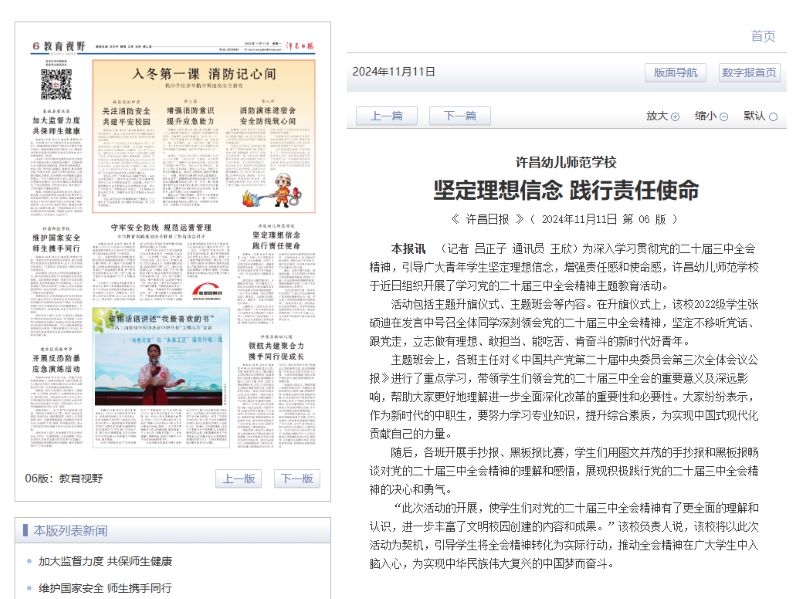This screenshot has height=599, width=800.
Task: Open article 维护国家安全 师生携手同行 in list
Action: click(x=105, y=587)
